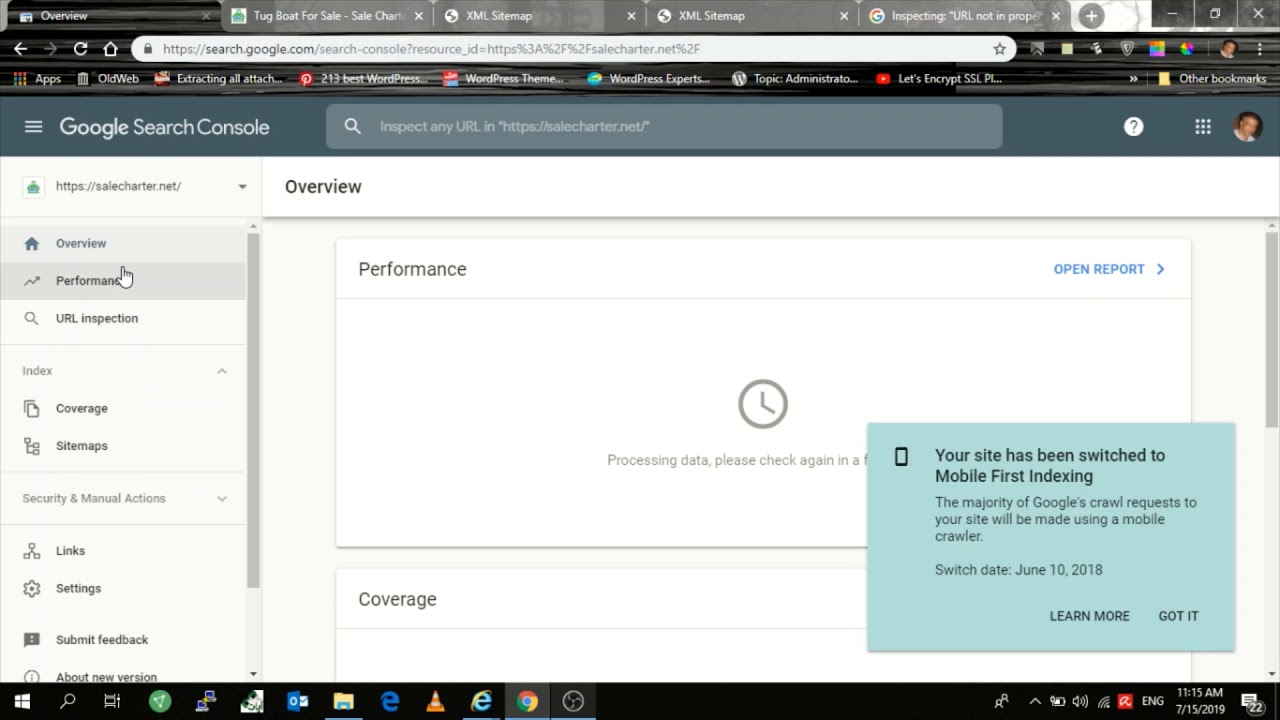Open Microsoft Edge from the taskbar
The height and width of the screenshot is (720, 1280).
coord(390,702)
